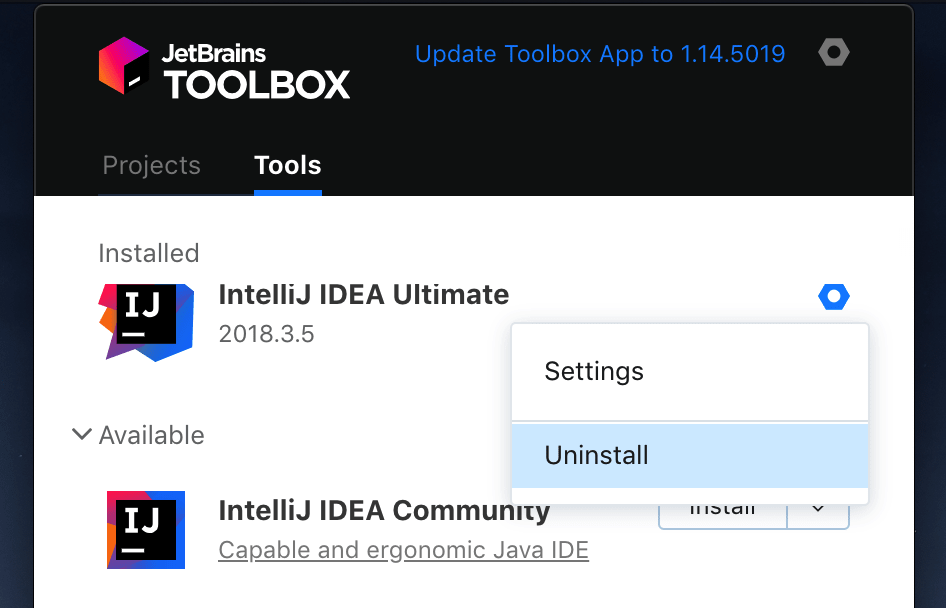Click the Update Toolbox App to 1.14.5019 link
Image resolution: width=946 pixels, height=608 pixels.
click(x=600, y=53)
